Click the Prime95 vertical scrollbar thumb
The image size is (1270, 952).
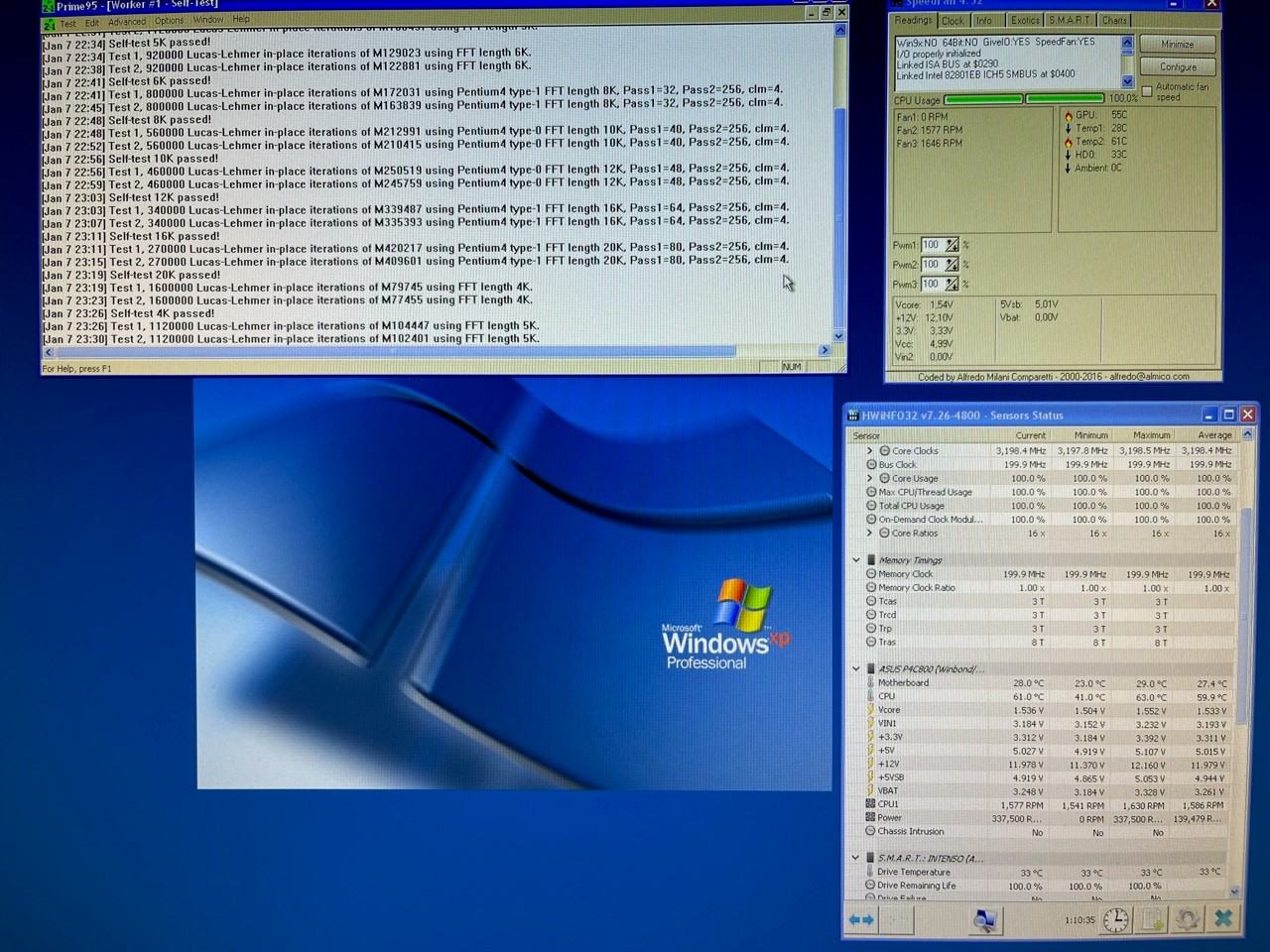pyautogui.click(x=840, y=216)
